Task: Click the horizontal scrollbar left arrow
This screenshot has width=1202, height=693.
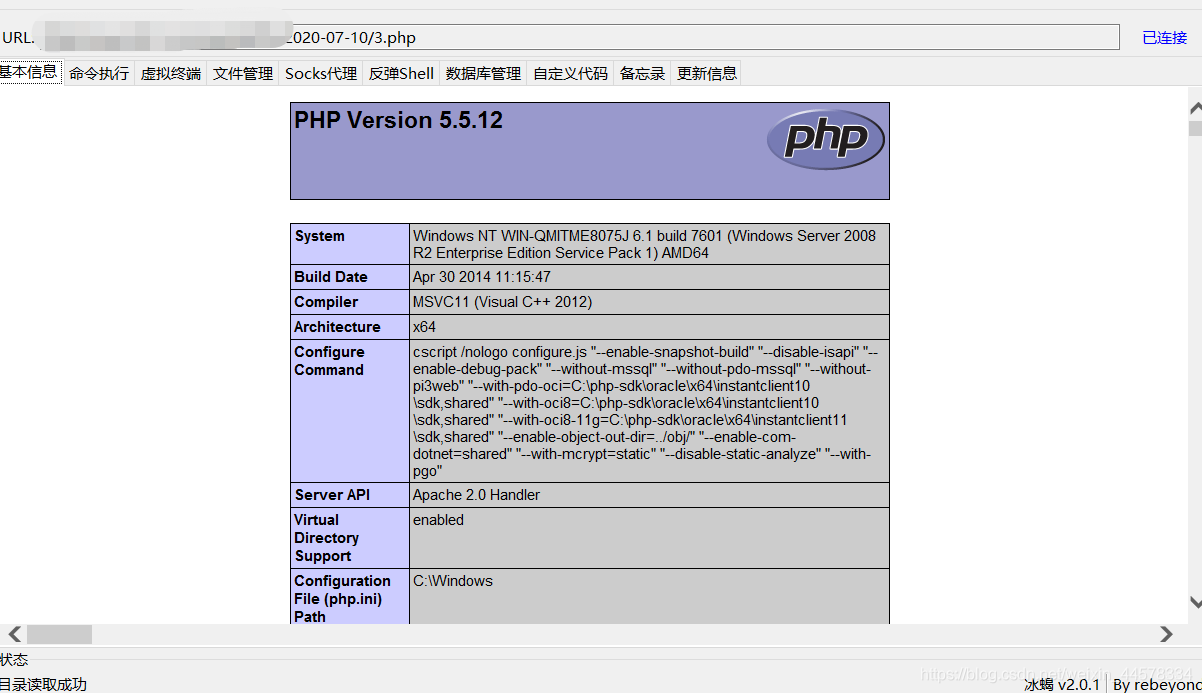Action: 14,634
